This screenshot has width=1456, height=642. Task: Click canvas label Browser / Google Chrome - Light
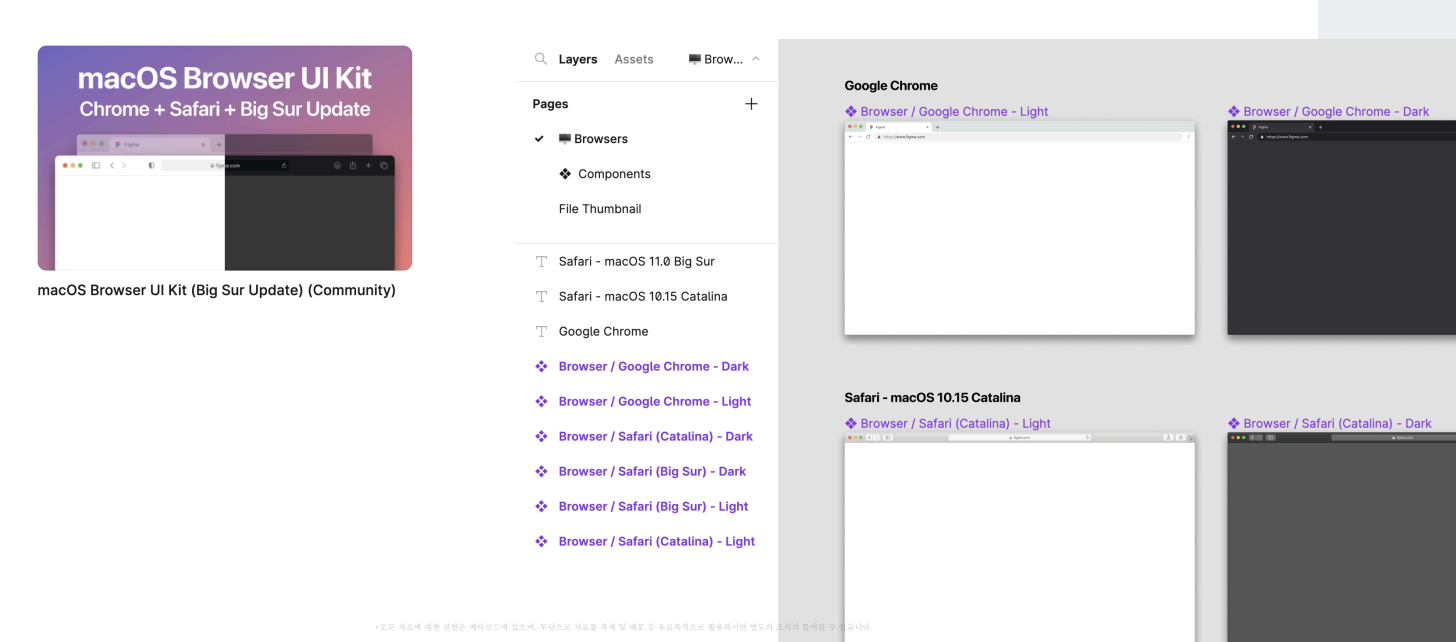(x=946, y=112)
